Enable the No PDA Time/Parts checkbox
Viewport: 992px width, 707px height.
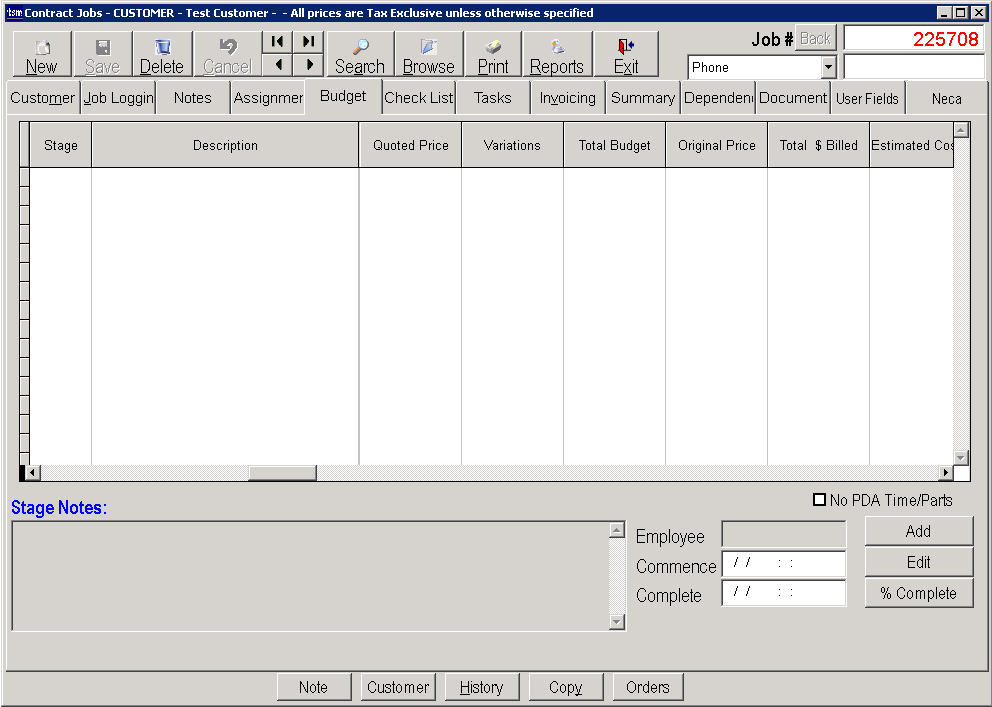(820, 500)
